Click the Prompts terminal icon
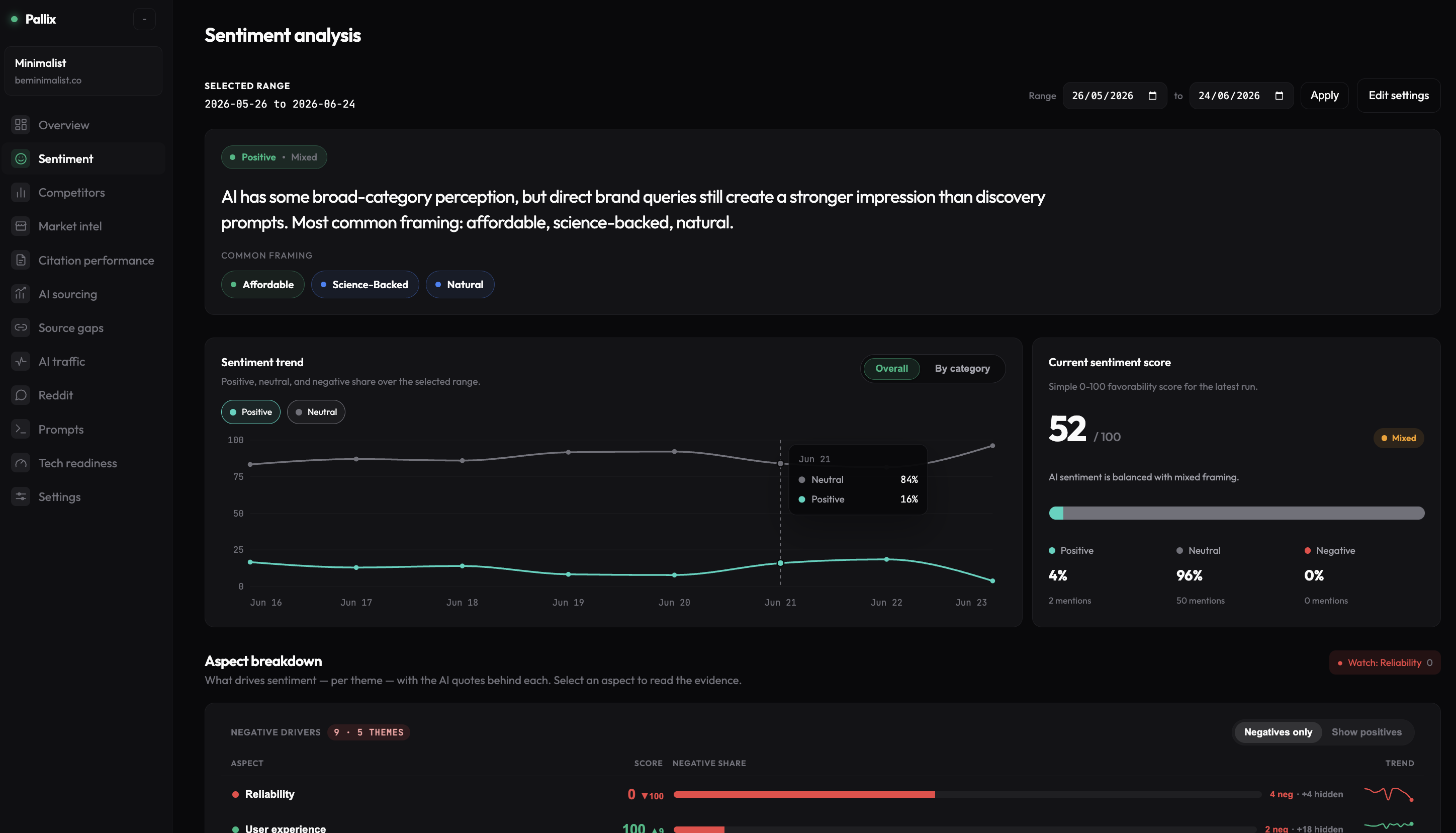1456x833 pixels. [x=21, y=429]
